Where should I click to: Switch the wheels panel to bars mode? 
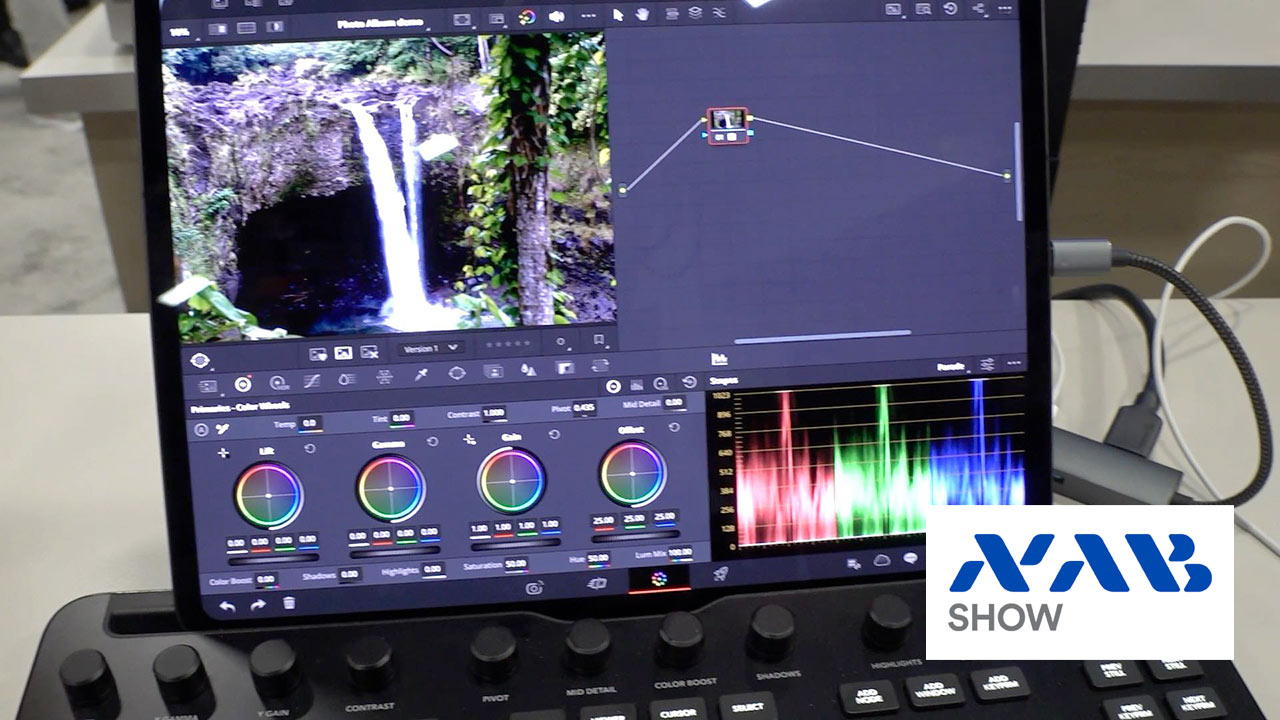637,385
